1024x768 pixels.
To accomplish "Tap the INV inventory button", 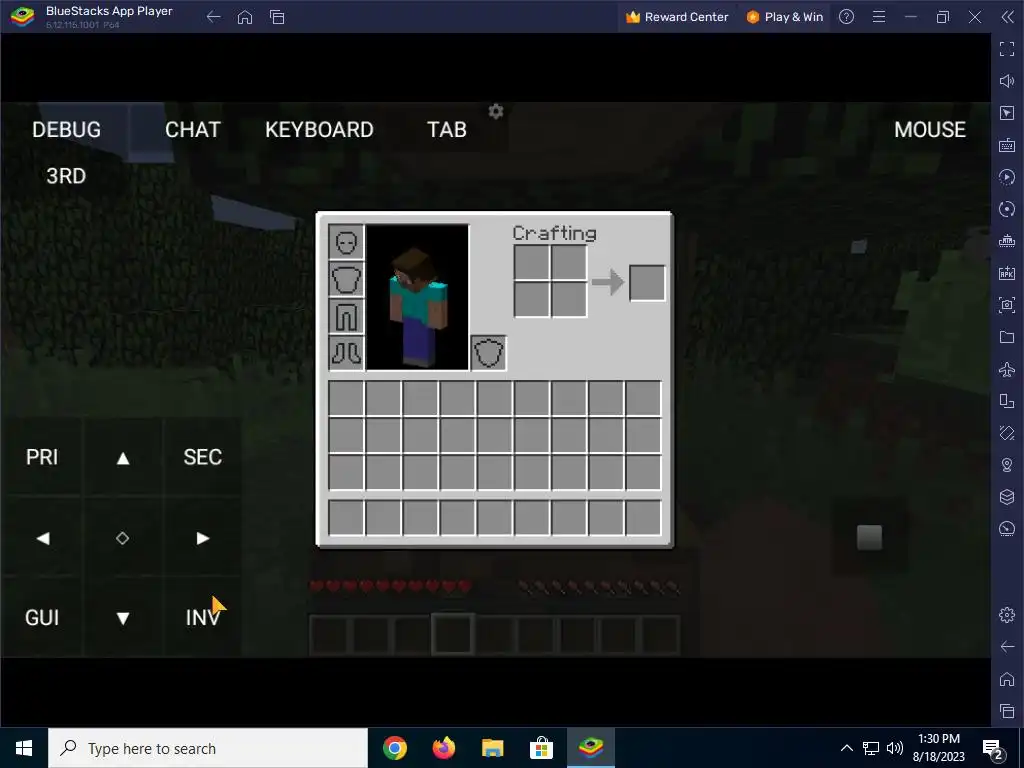I will 202,617.
